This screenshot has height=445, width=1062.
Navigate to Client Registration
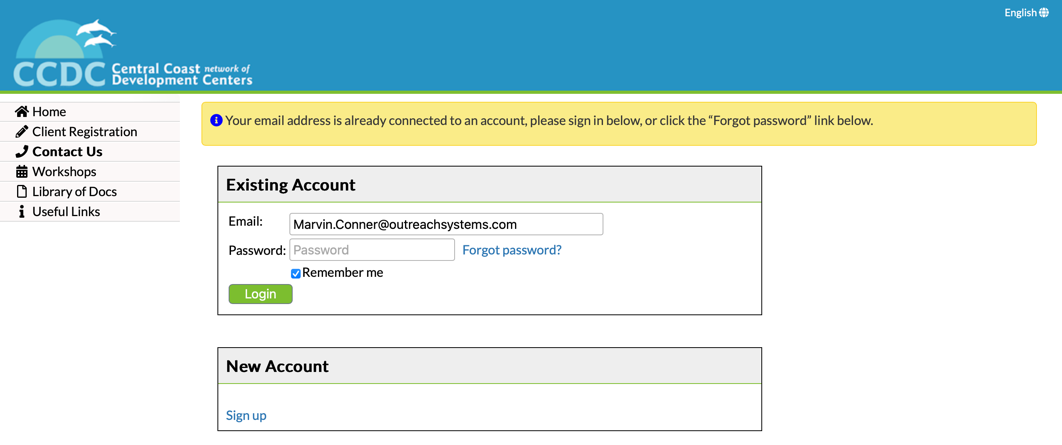tap(84, 132)
